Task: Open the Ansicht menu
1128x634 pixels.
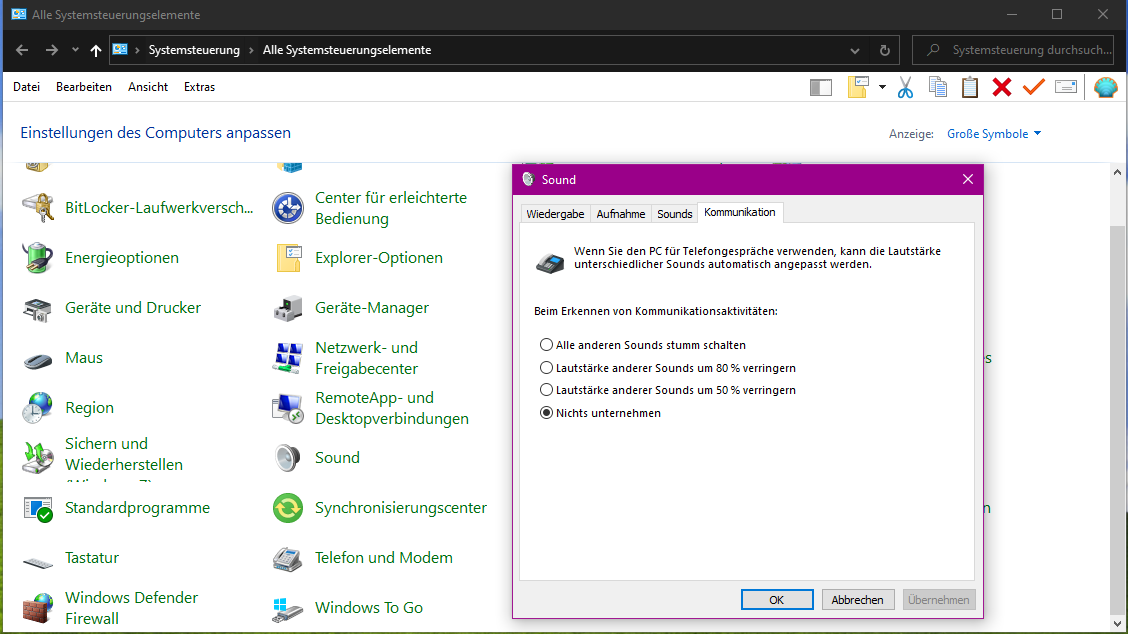Action: 148,87
